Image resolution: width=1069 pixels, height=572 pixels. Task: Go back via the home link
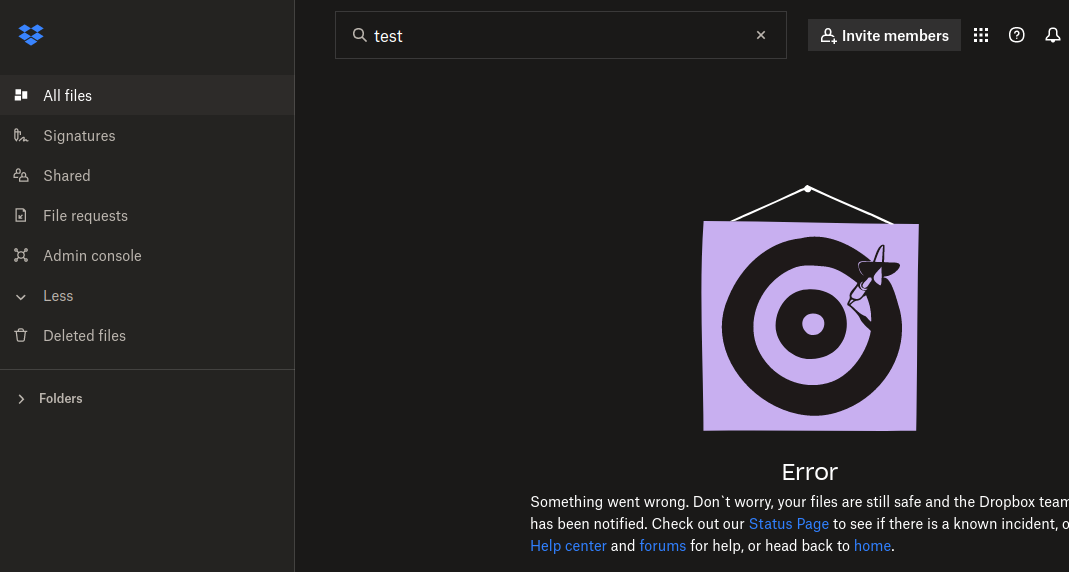[871, 546]
